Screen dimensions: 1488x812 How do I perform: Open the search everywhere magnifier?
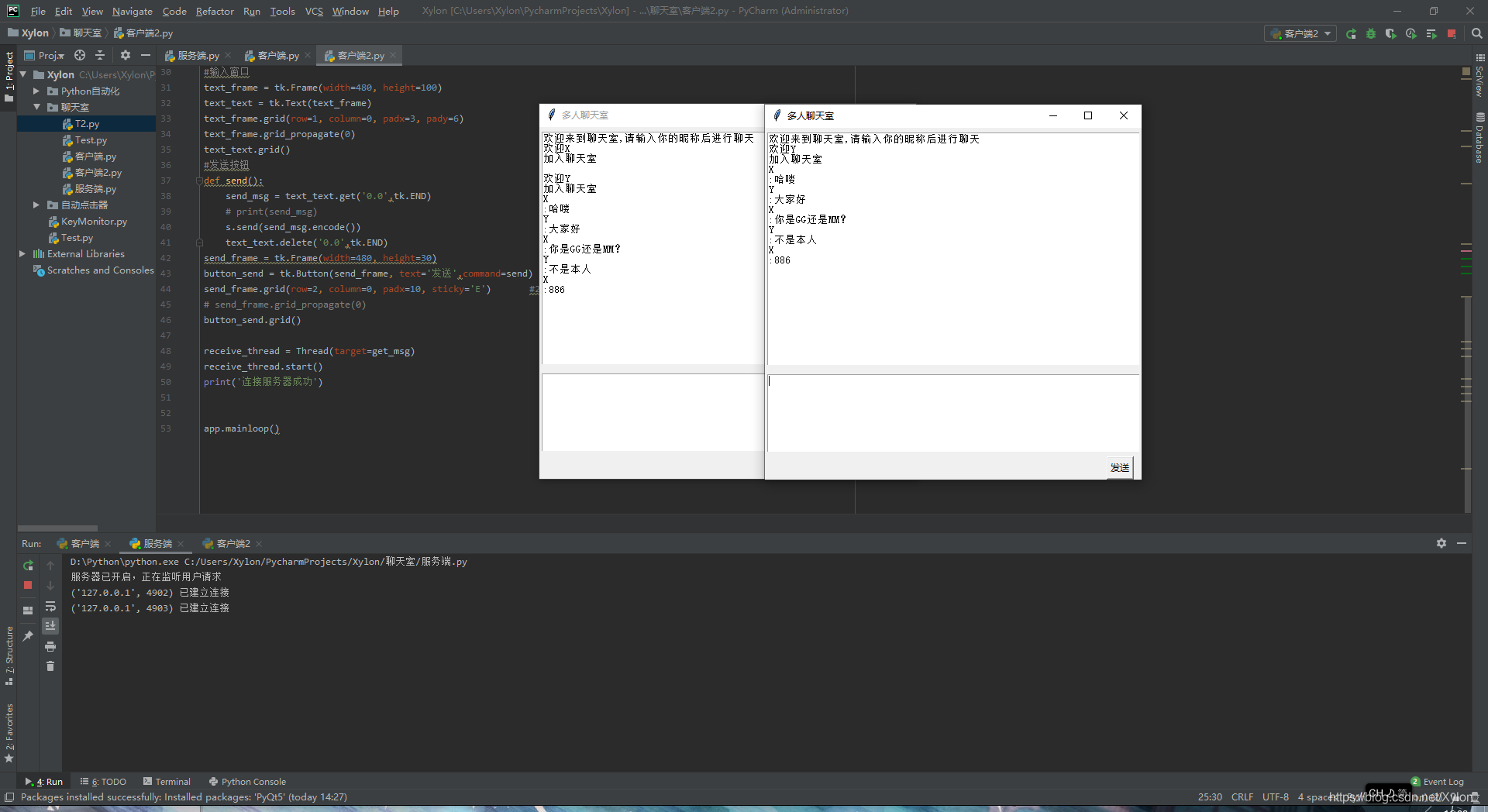[x=1475, y=34]
